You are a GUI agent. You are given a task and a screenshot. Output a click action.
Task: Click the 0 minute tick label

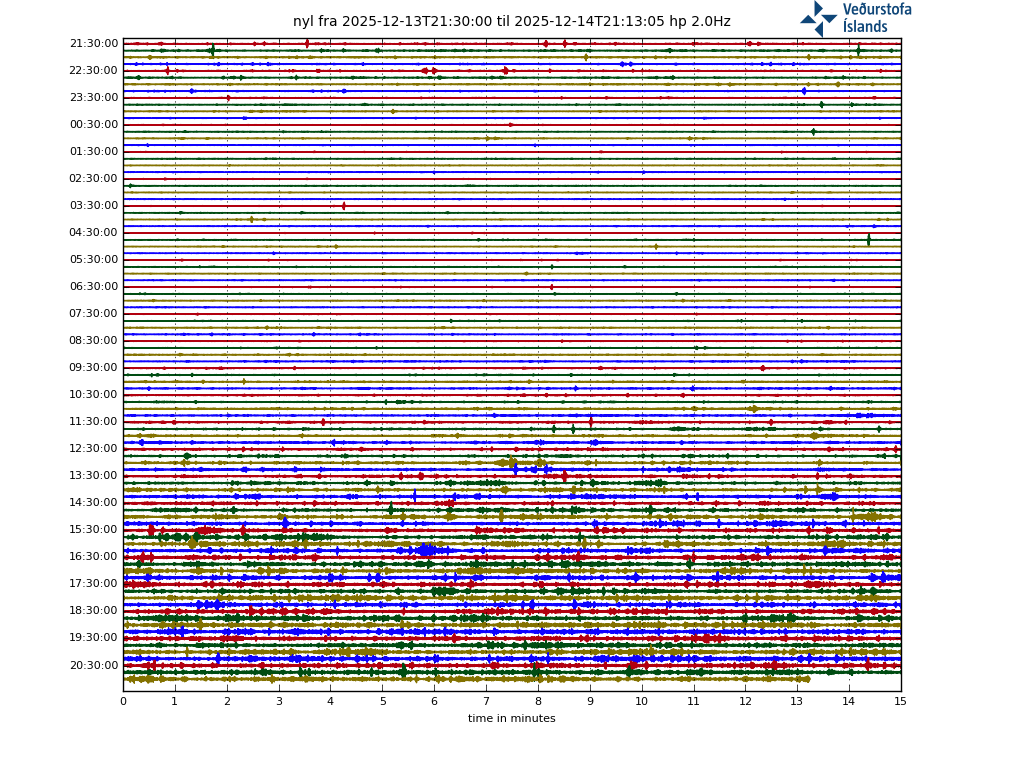pyautogui.click(x=123, y=701)
